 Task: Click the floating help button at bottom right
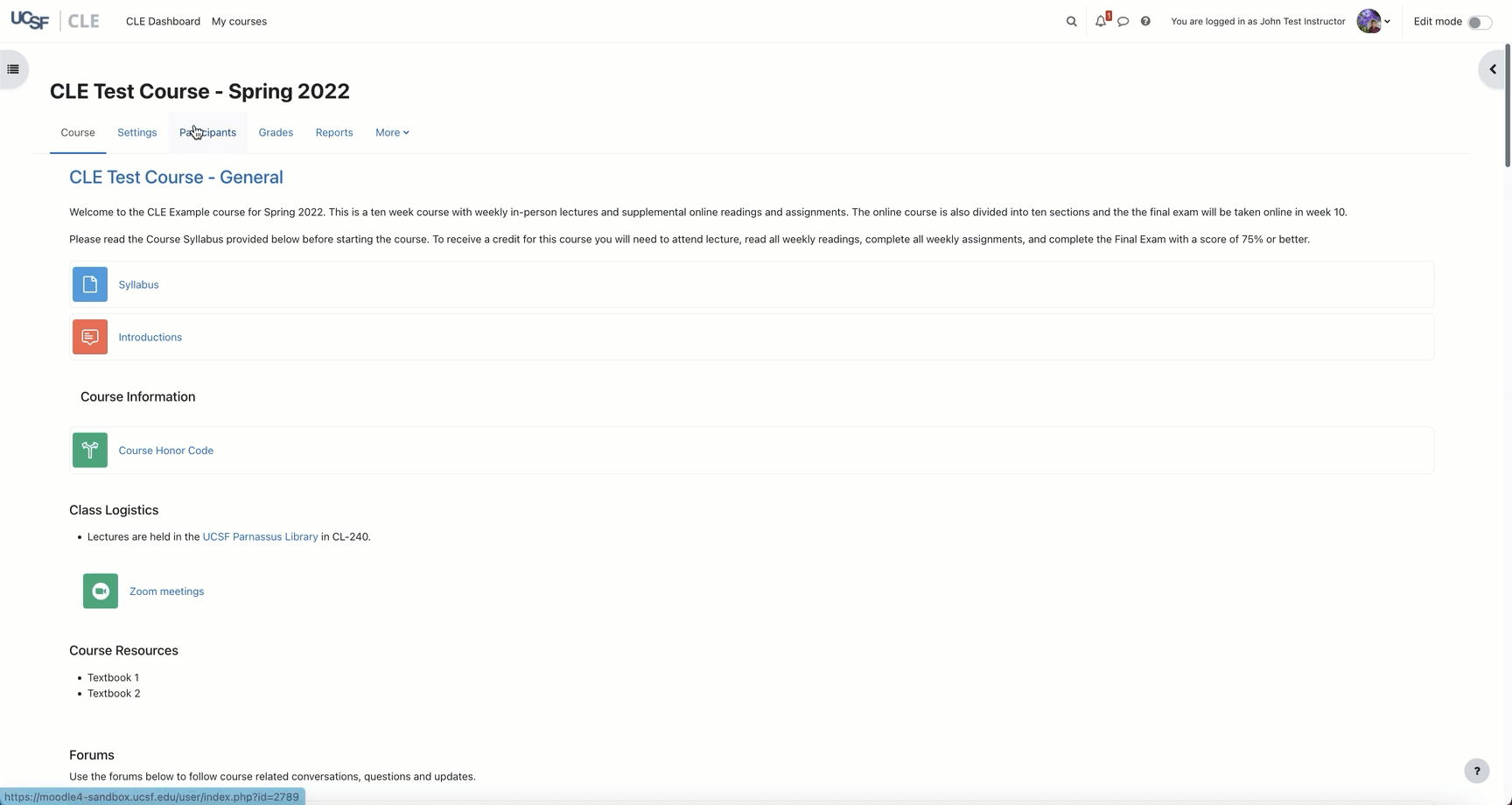(x=1477, y=771)
